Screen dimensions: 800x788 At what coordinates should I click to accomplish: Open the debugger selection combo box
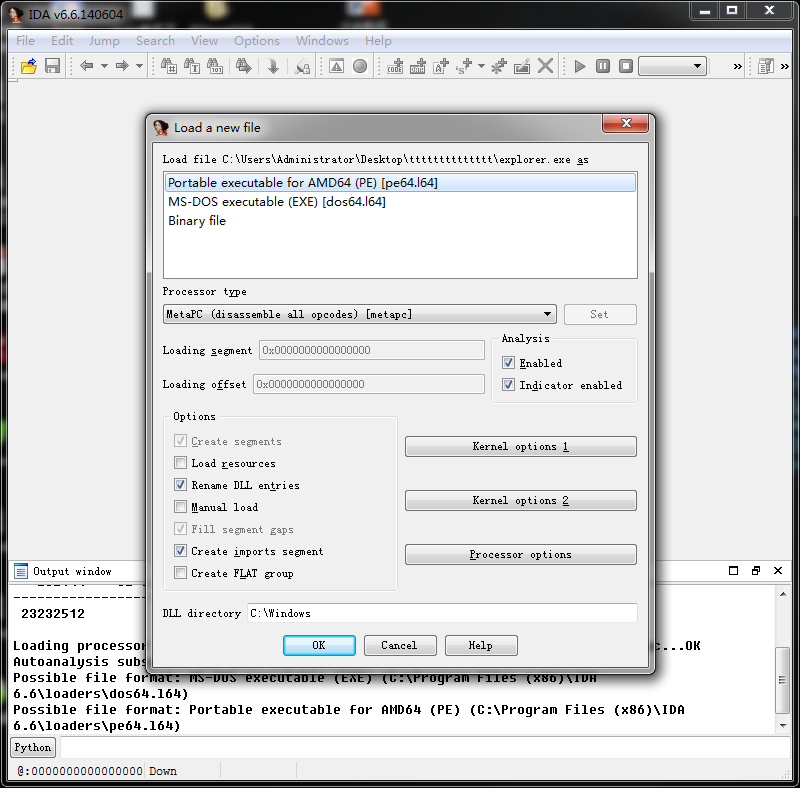pos(672,66)
